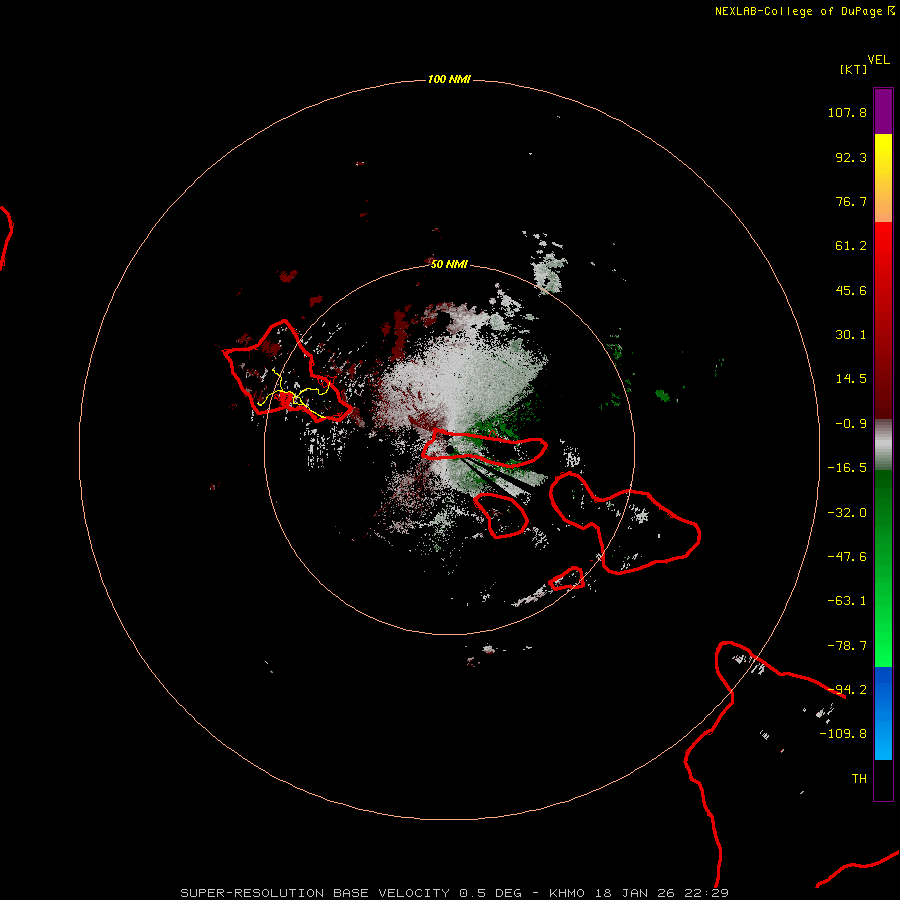Pick the gray near-zero segment of color bar

coord(883,445)
